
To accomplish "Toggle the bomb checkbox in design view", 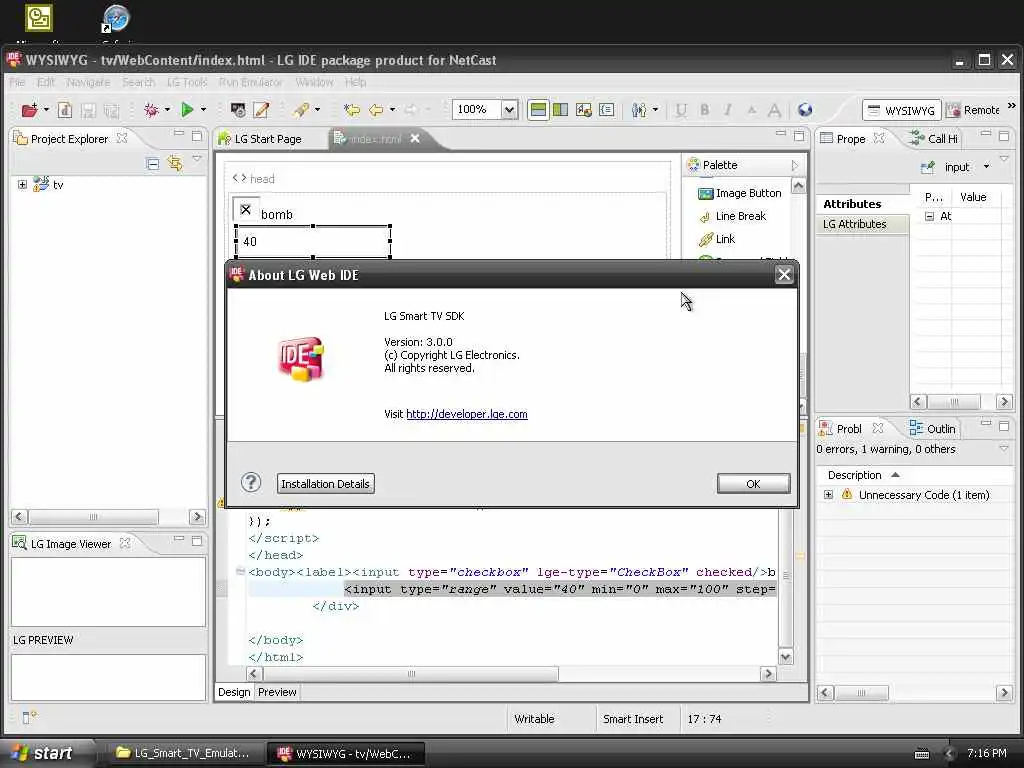I will pos(246,210).
